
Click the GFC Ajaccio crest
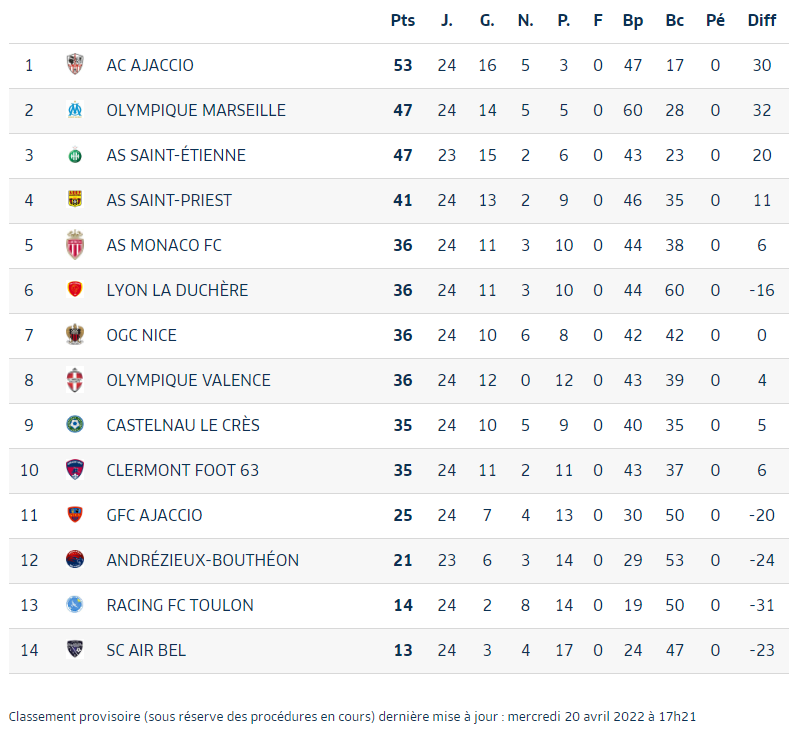tap(75, 514)
